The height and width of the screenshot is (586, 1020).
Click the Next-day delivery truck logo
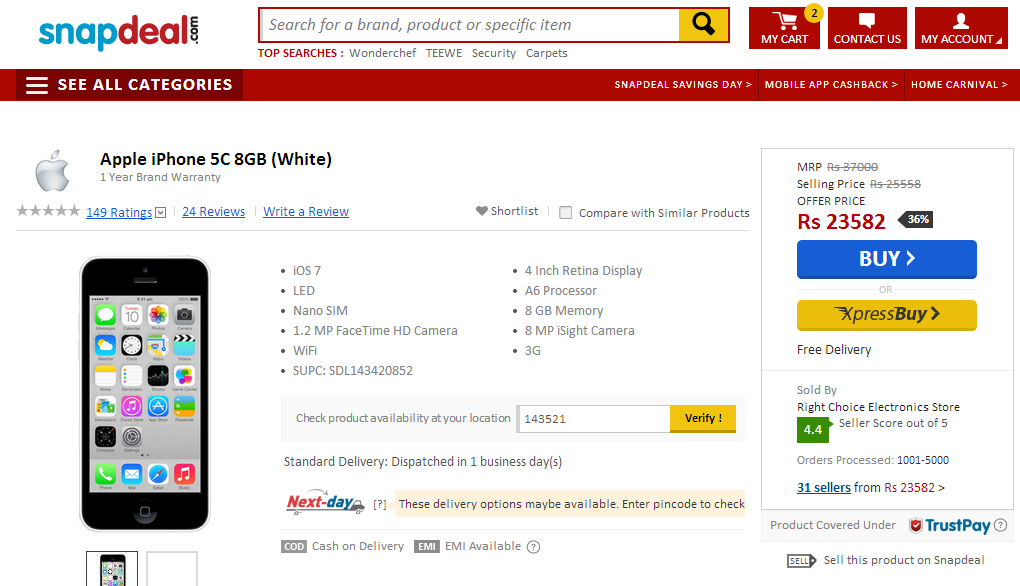pyautogui.click(x=325, y=502)
